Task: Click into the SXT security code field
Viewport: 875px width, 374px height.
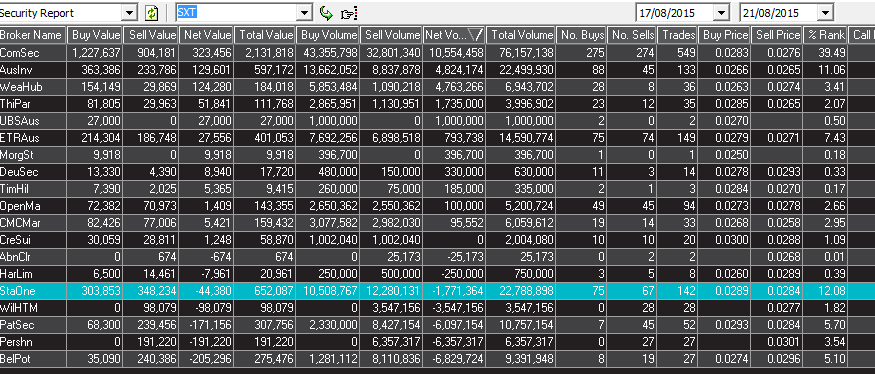Action: click(x=237, y=13)
